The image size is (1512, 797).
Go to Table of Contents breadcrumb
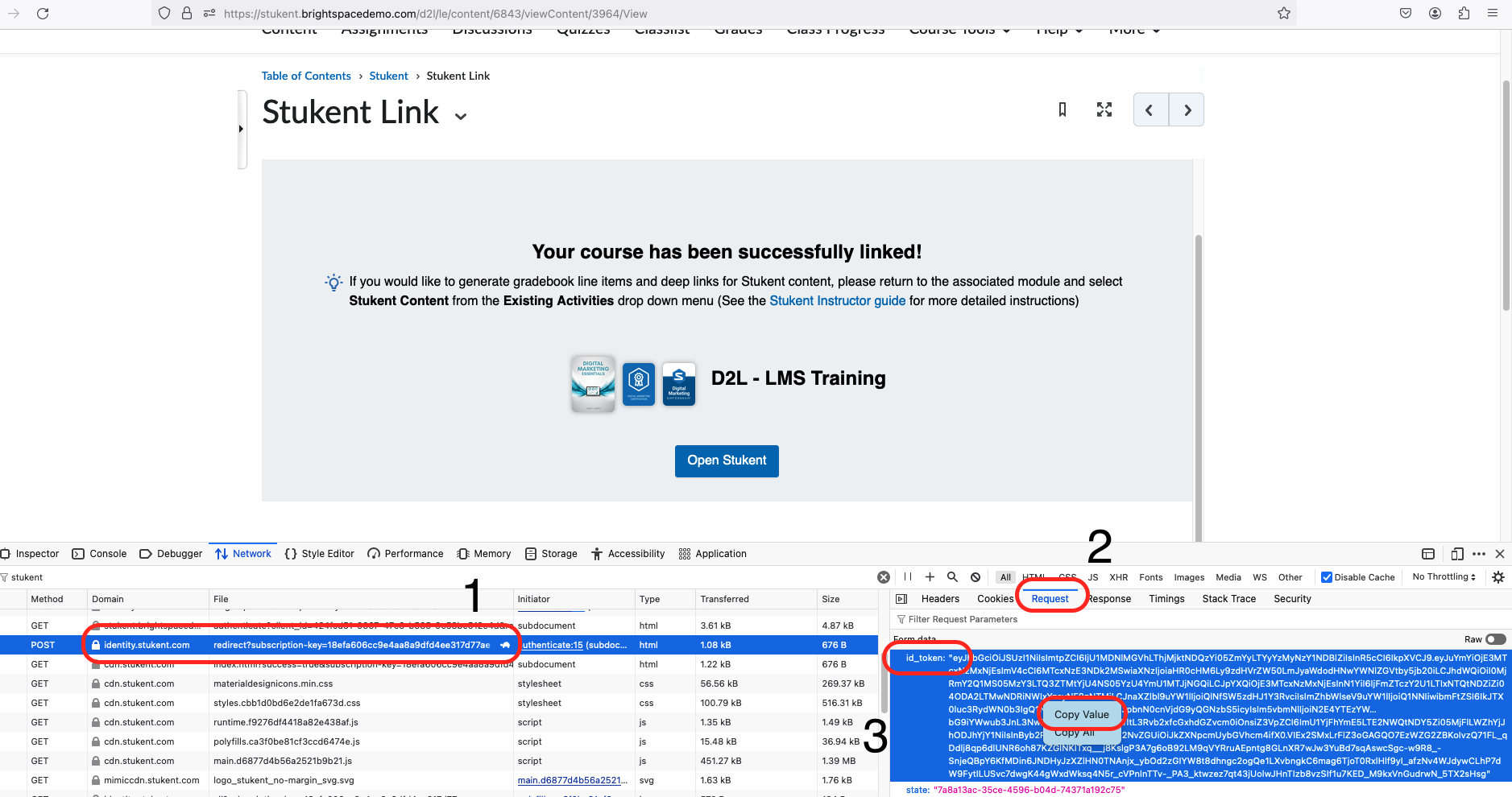pyautogui.click(x=306, y=76)
